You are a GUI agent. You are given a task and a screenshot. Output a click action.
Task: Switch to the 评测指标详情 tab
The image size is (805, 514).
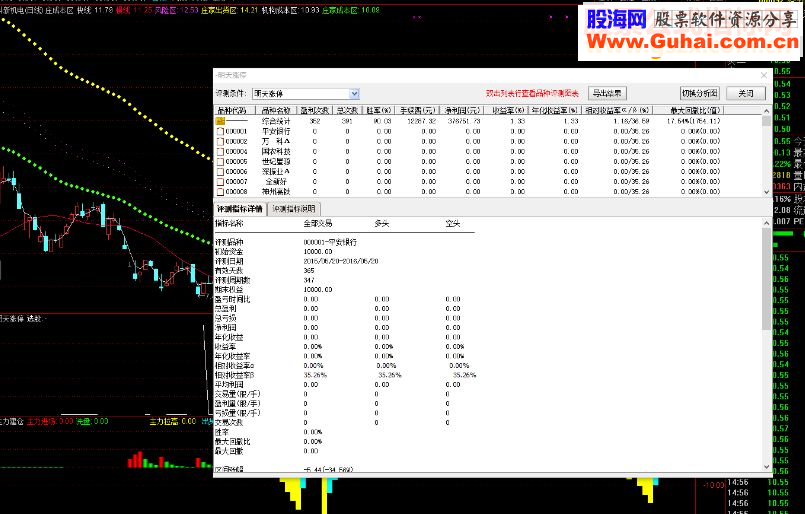click(240, 209)
